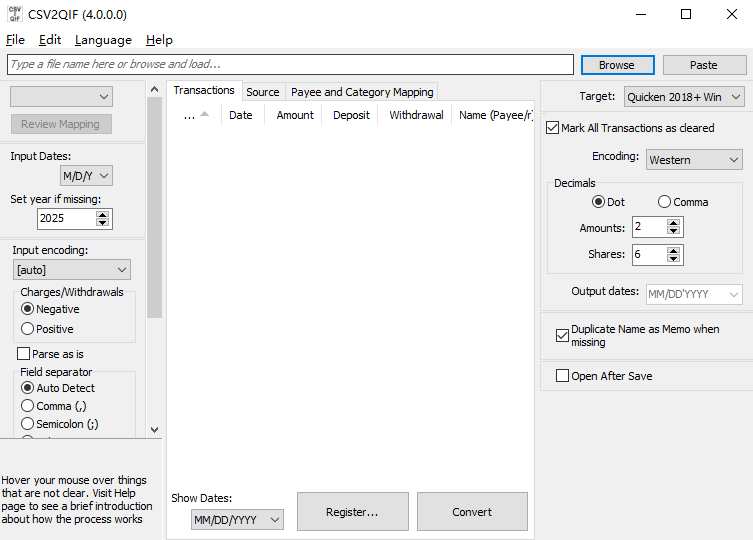Click the CSV2QIF app icon in title bar
753x540 pixels.
click(16, 15)
